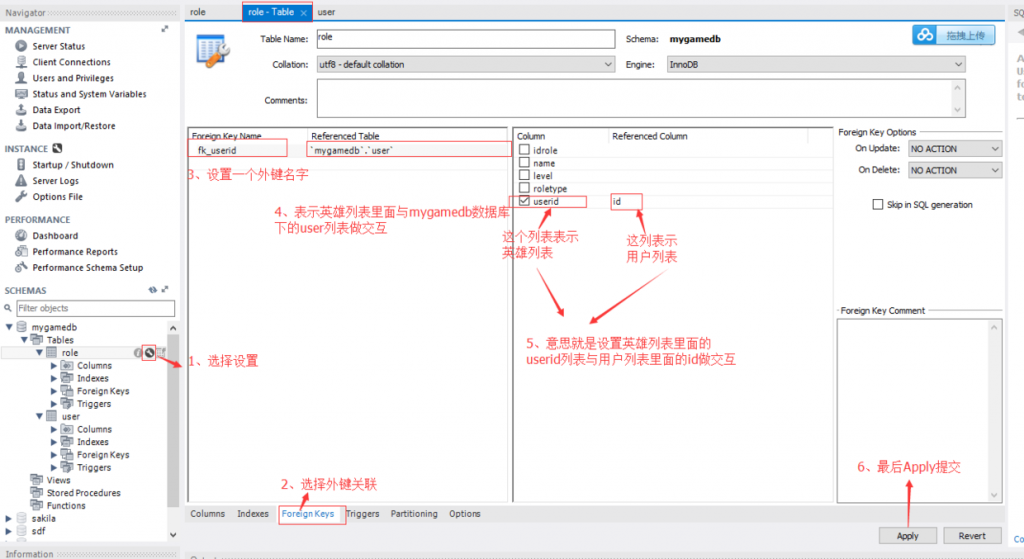Open the Triggers tab at bottom
This screenshot has width=1024, height=559.
pyautogui.click(x=363, y=514)
